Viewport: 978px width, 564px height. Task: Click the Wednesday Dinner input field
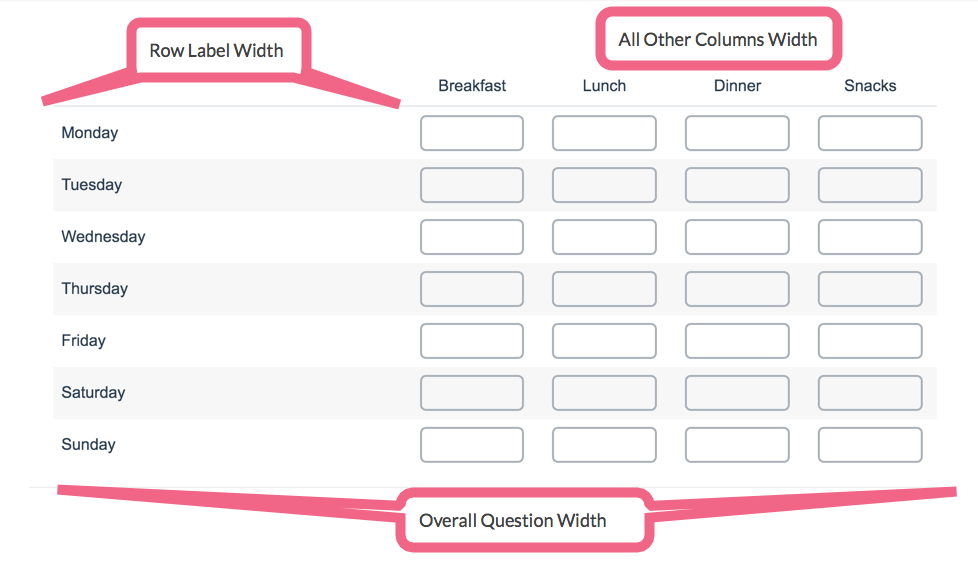coord(737,237)
